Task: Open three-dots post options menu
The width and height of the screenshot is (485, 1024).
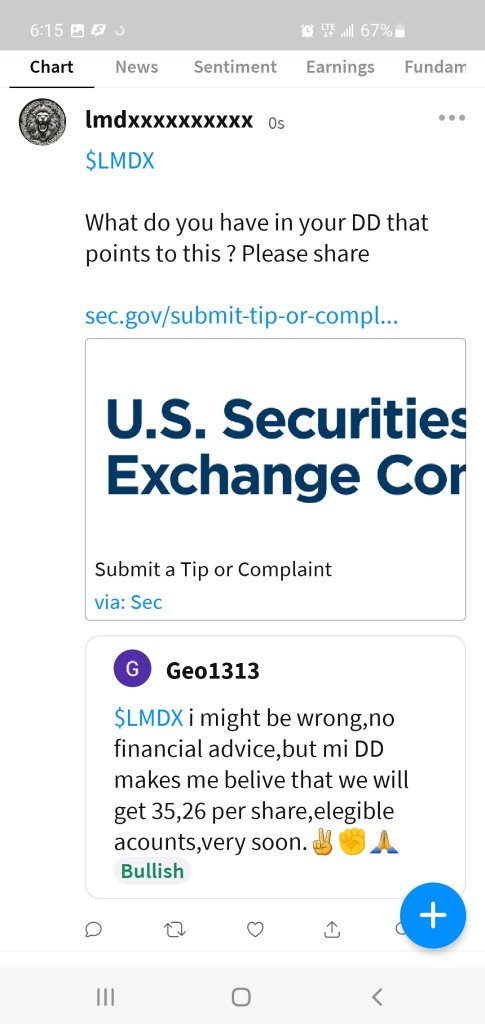Action: pos(452,118)
